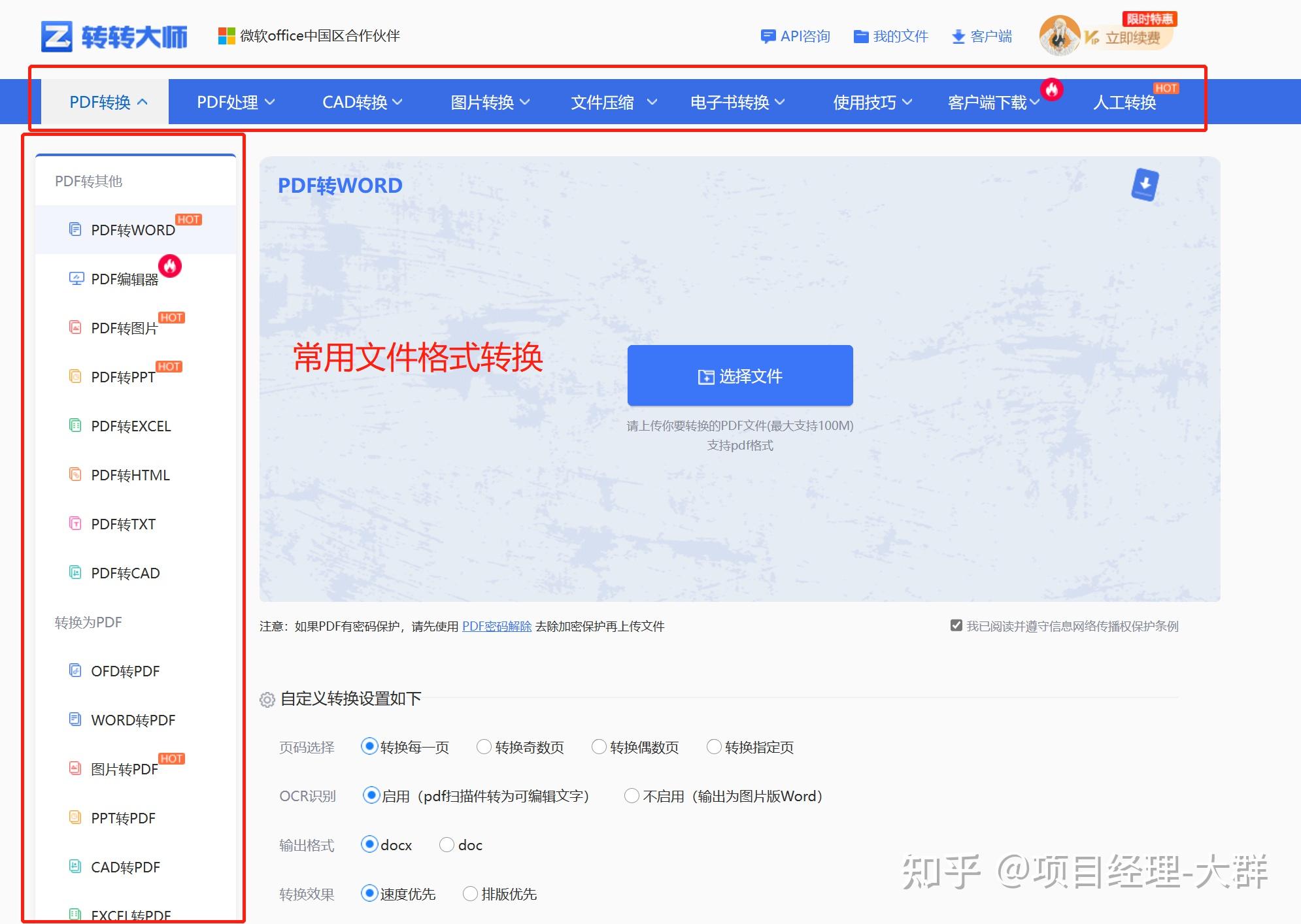The height and width of the screenshot is (924, 1301).
Task: Switch to the 人工转换 tab
Action: [x=1125, y=101]
